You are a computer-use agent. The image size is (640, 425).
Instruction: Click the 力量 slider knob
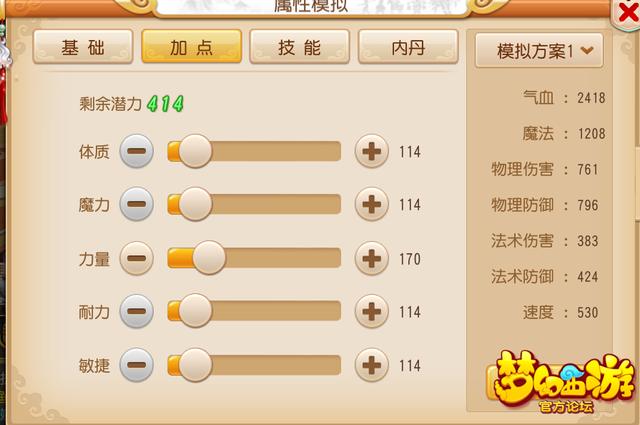coord(209,258)
